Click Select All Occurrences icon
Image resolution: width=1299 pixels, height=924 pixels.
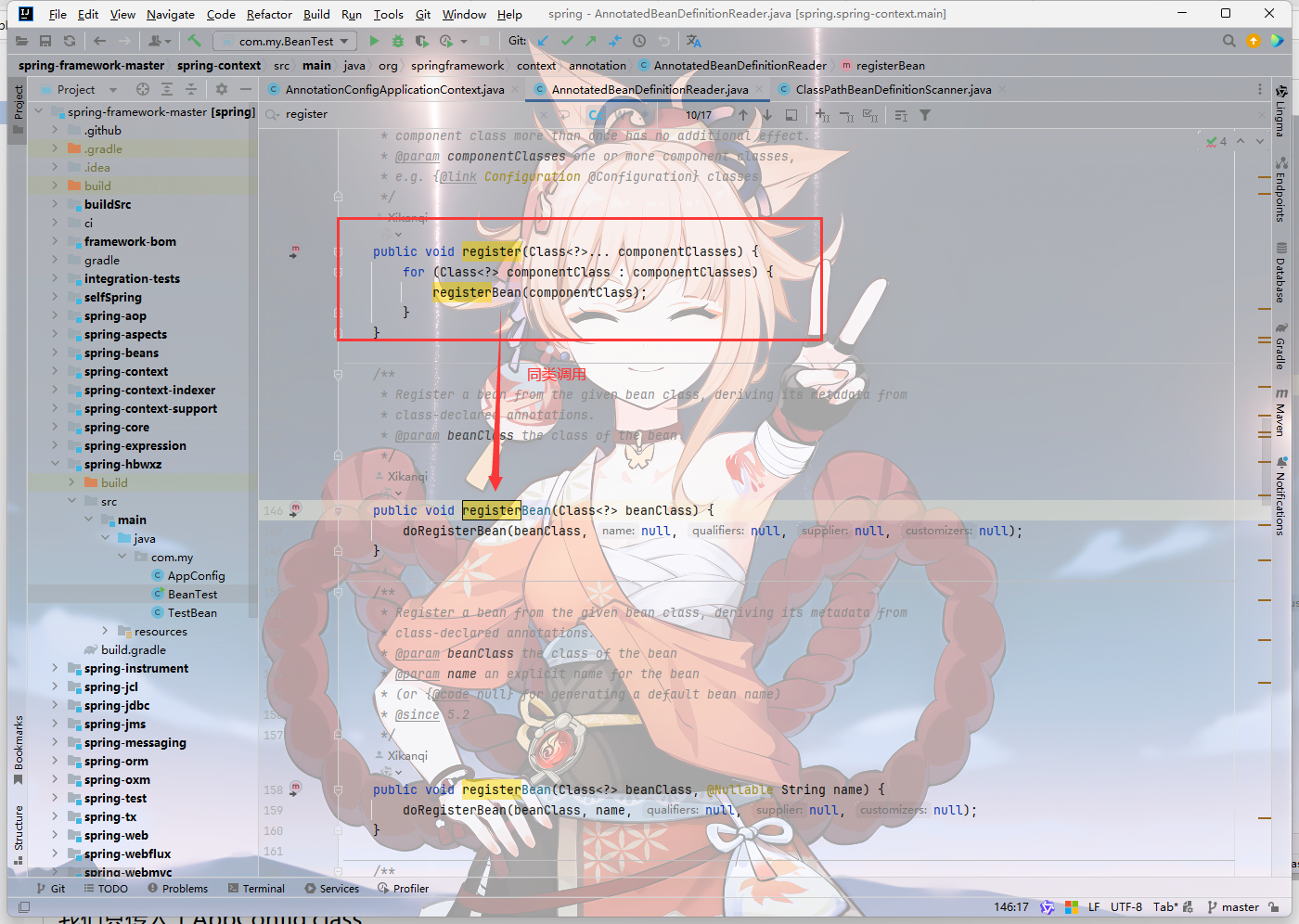click(870, 115)
